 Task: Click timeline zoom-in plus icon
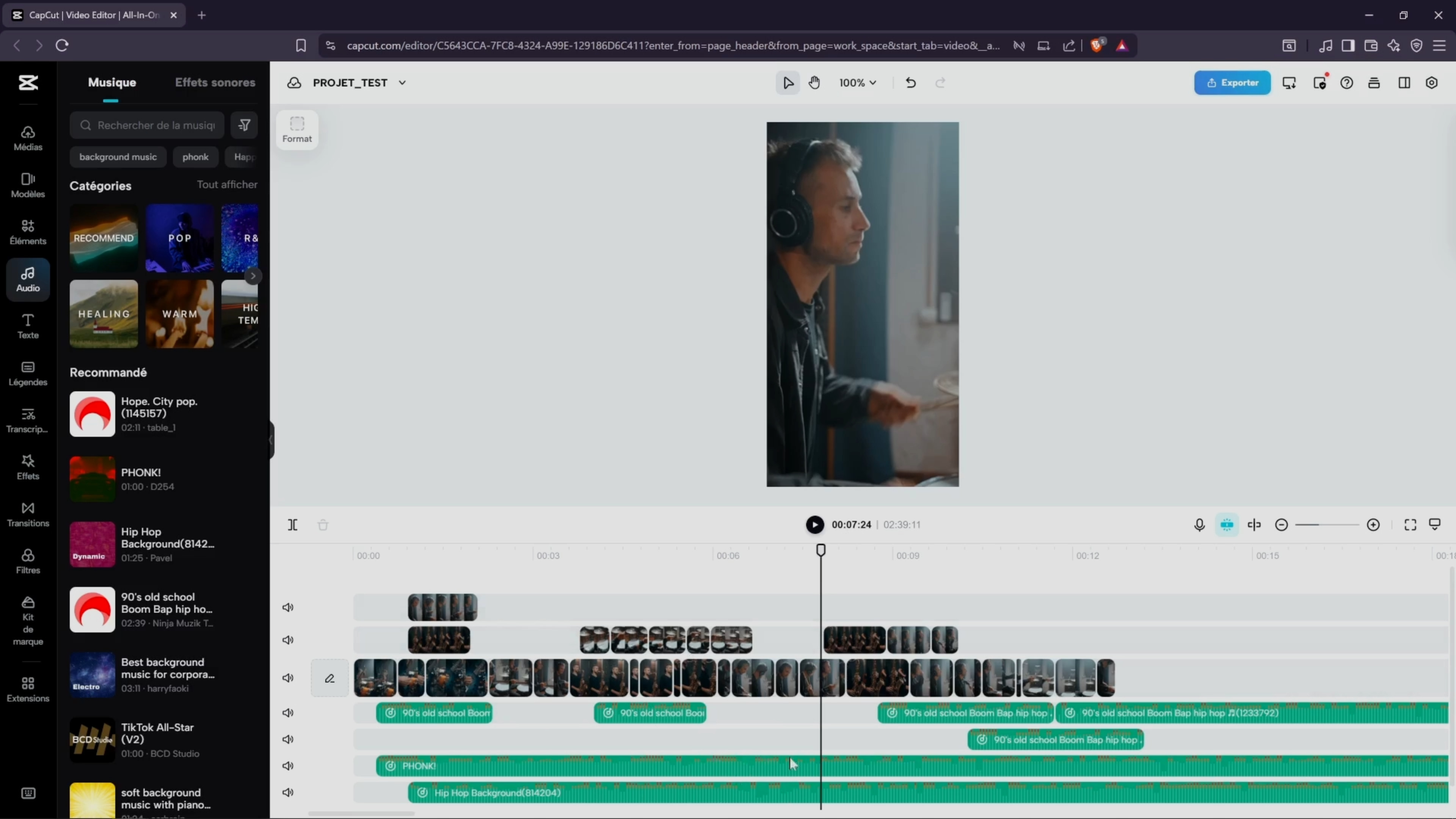coord(1373,524)
